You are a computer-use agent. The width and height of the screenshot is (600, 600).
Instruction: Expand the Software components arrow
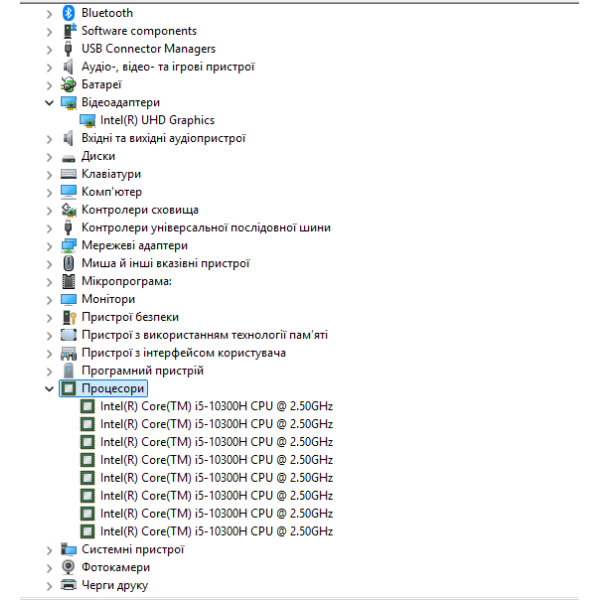[49, 32]
